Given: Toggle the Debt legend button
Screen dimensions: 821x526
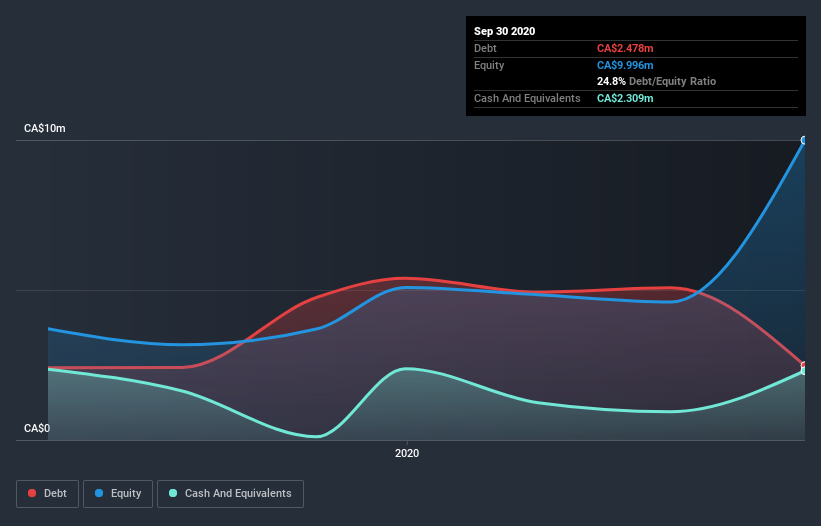Looking at the screenshot, I should click(x=47, y=494).
